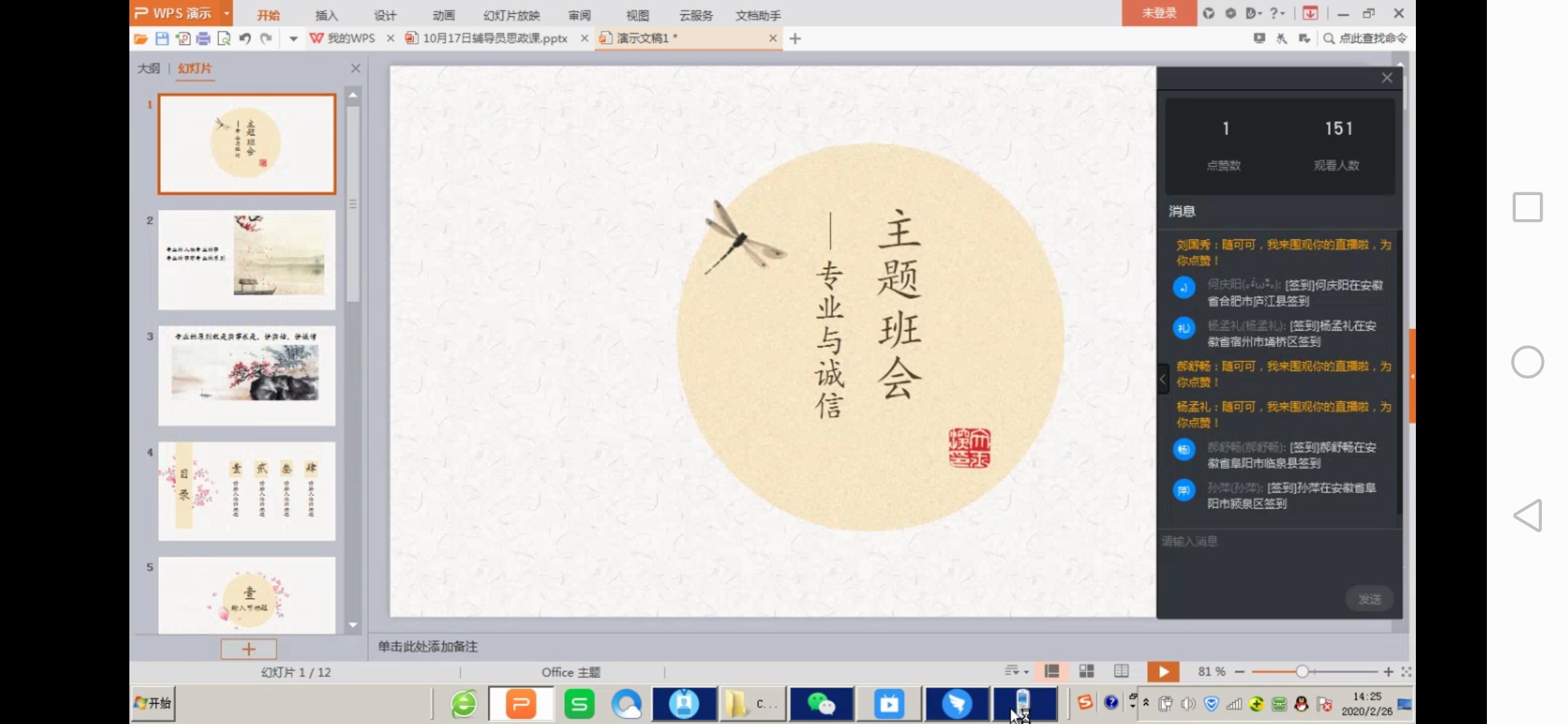Switch to 10月17日辅导员思政课.pptx document tab

(495, 39)
